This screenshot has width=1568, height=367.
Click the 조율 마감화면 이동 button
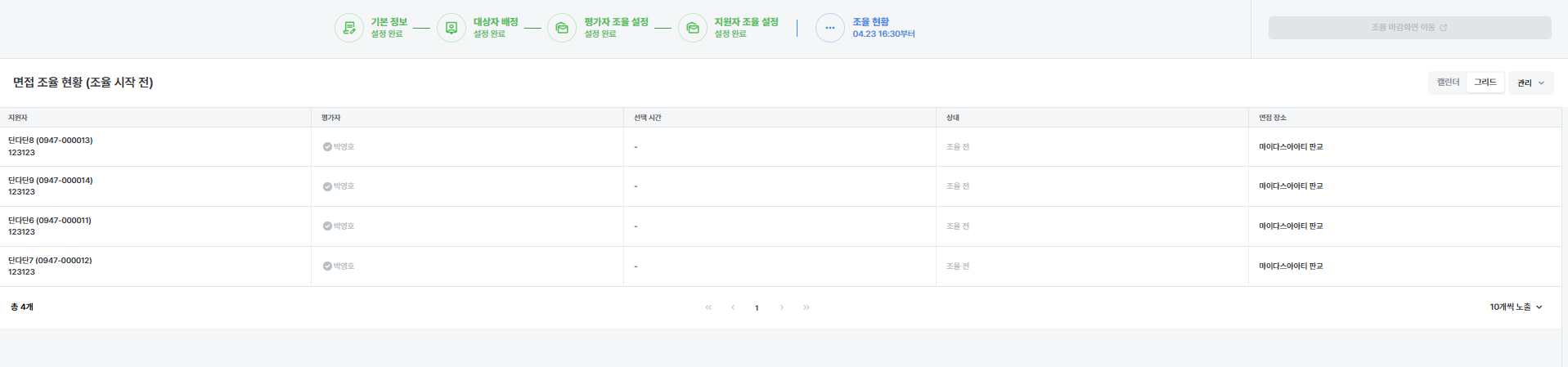pos(1409,28)
